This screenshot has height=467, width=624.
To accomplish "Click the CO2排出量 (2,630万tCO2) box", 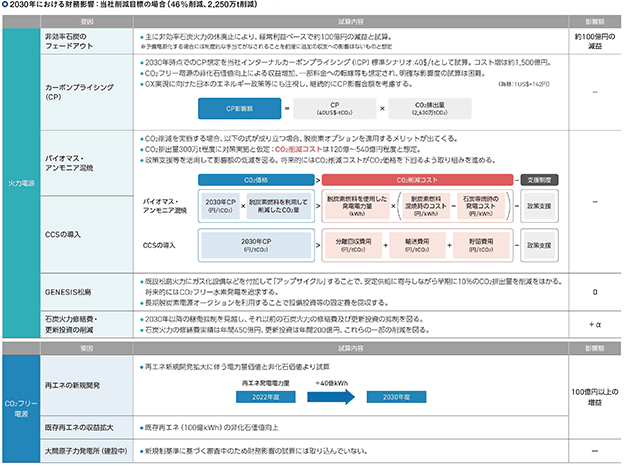I will point(430,108).
